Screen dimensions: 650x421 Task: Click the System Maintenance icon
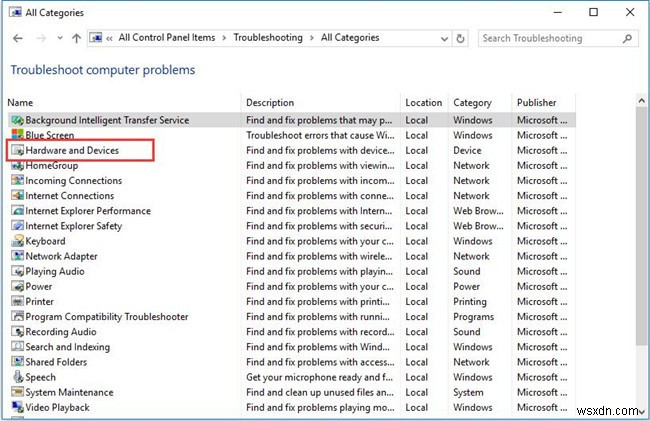tap(17, 392)
